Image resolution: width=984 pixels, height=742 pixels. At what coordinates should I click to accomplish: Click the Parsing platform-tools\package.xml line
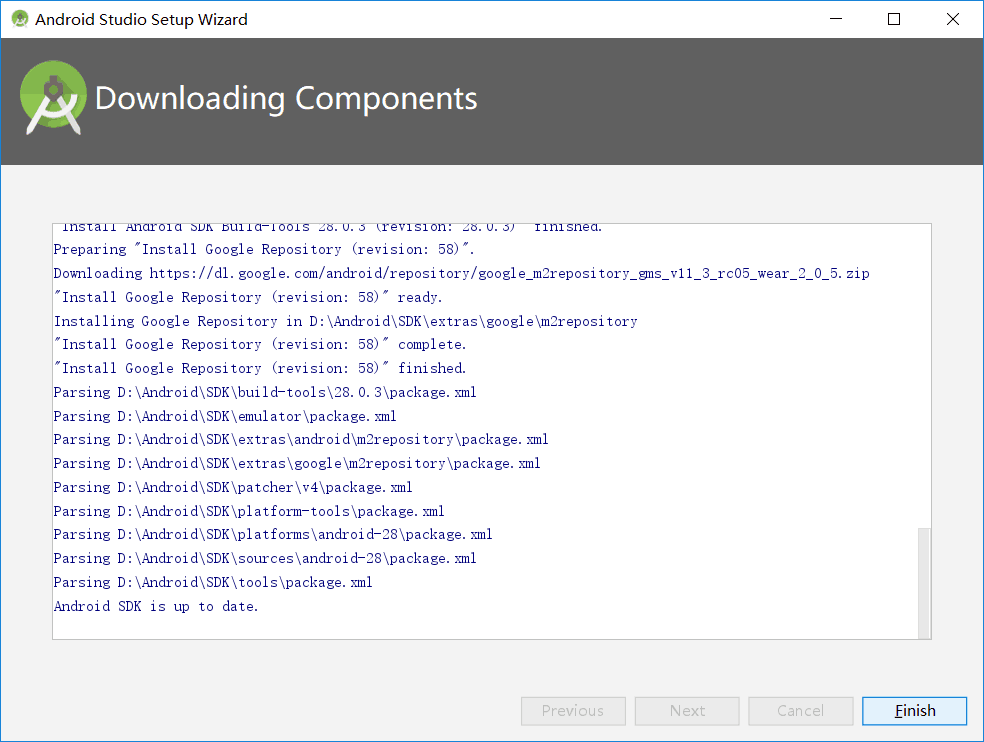click(249, 511)
